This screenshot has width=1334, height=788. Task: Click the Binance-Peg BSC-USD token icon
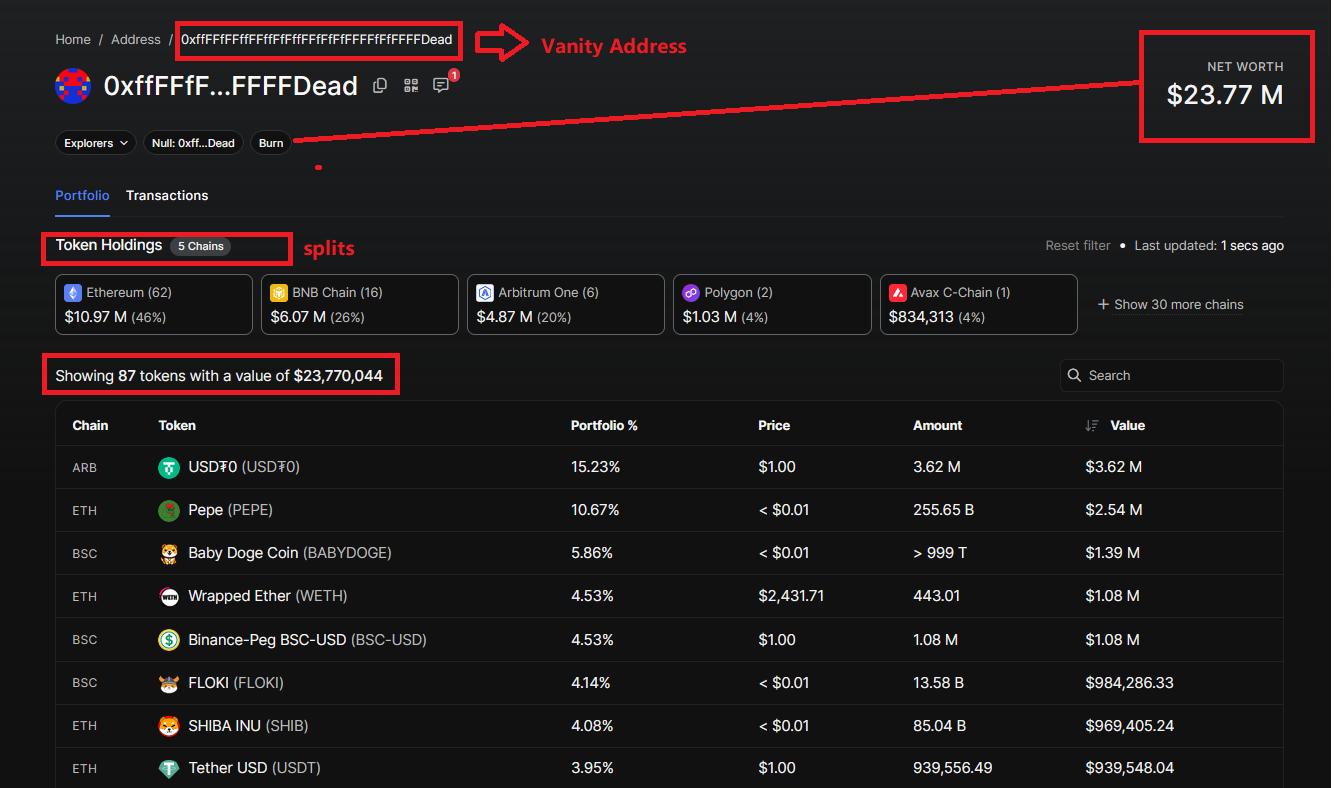[169, 640]
